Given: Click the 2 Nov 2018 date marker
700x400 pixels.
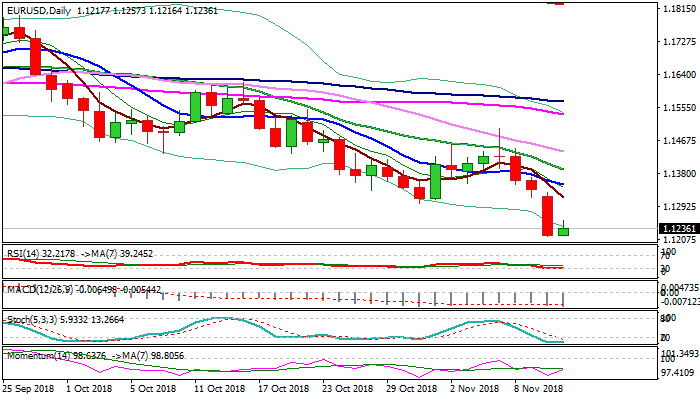Looking at the screenshot, I should [475, 388].
